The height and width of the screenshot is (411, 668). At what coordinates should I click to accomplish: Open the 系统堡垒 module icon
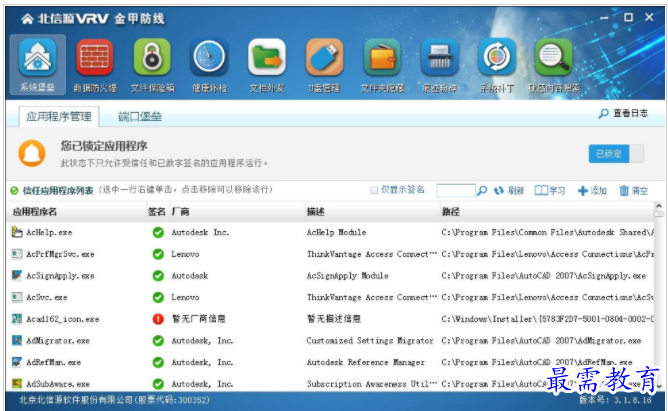pos(37,57)
